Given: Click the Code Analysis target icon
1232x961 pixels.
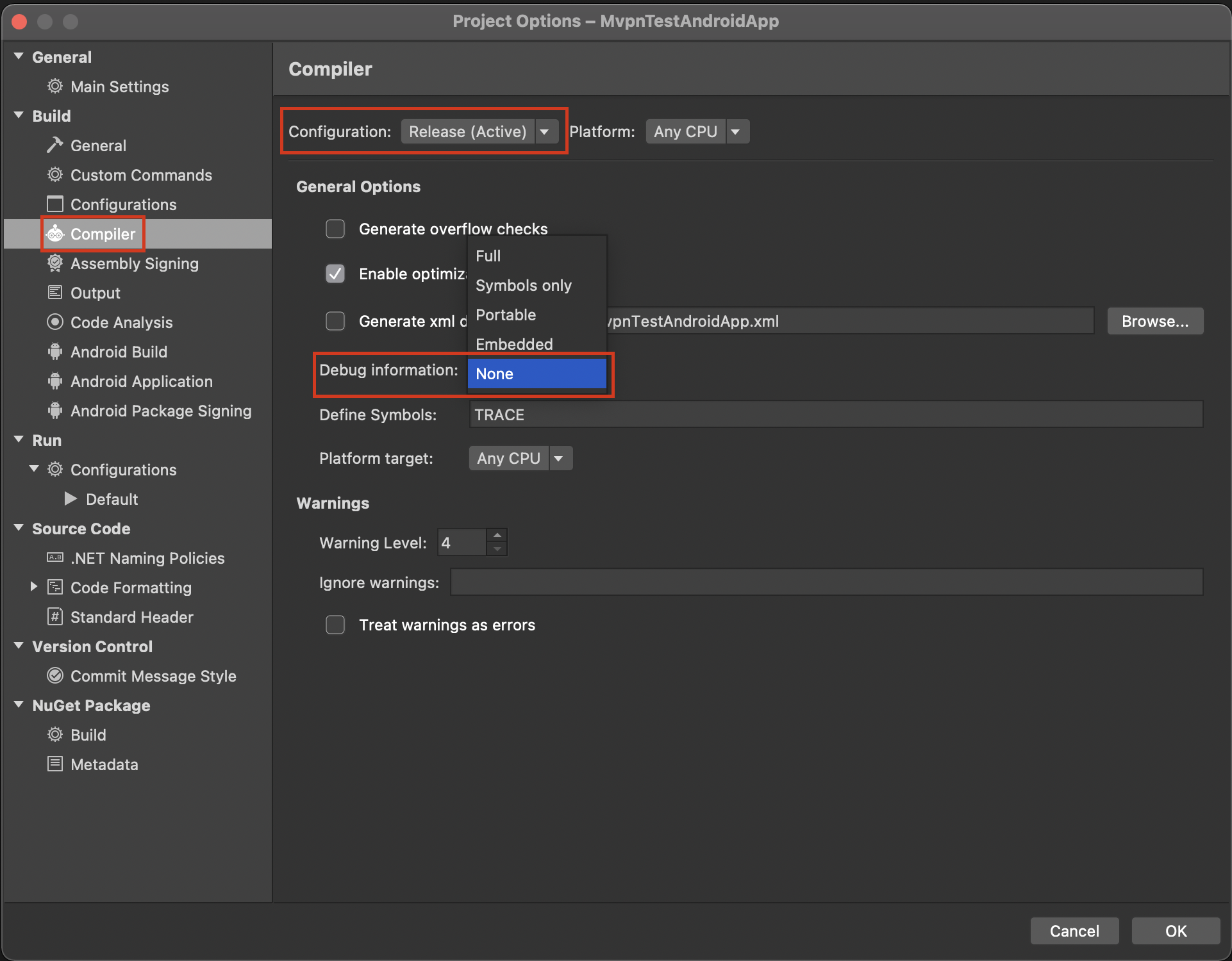Looking at the screenshot, I should coord(55,322).
